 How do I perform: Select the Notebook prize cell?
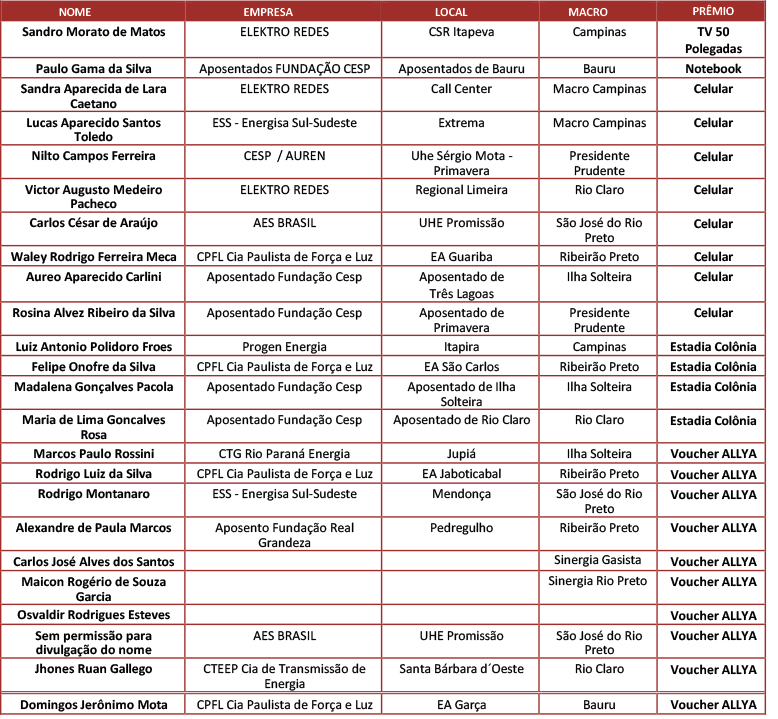(713, 69)
